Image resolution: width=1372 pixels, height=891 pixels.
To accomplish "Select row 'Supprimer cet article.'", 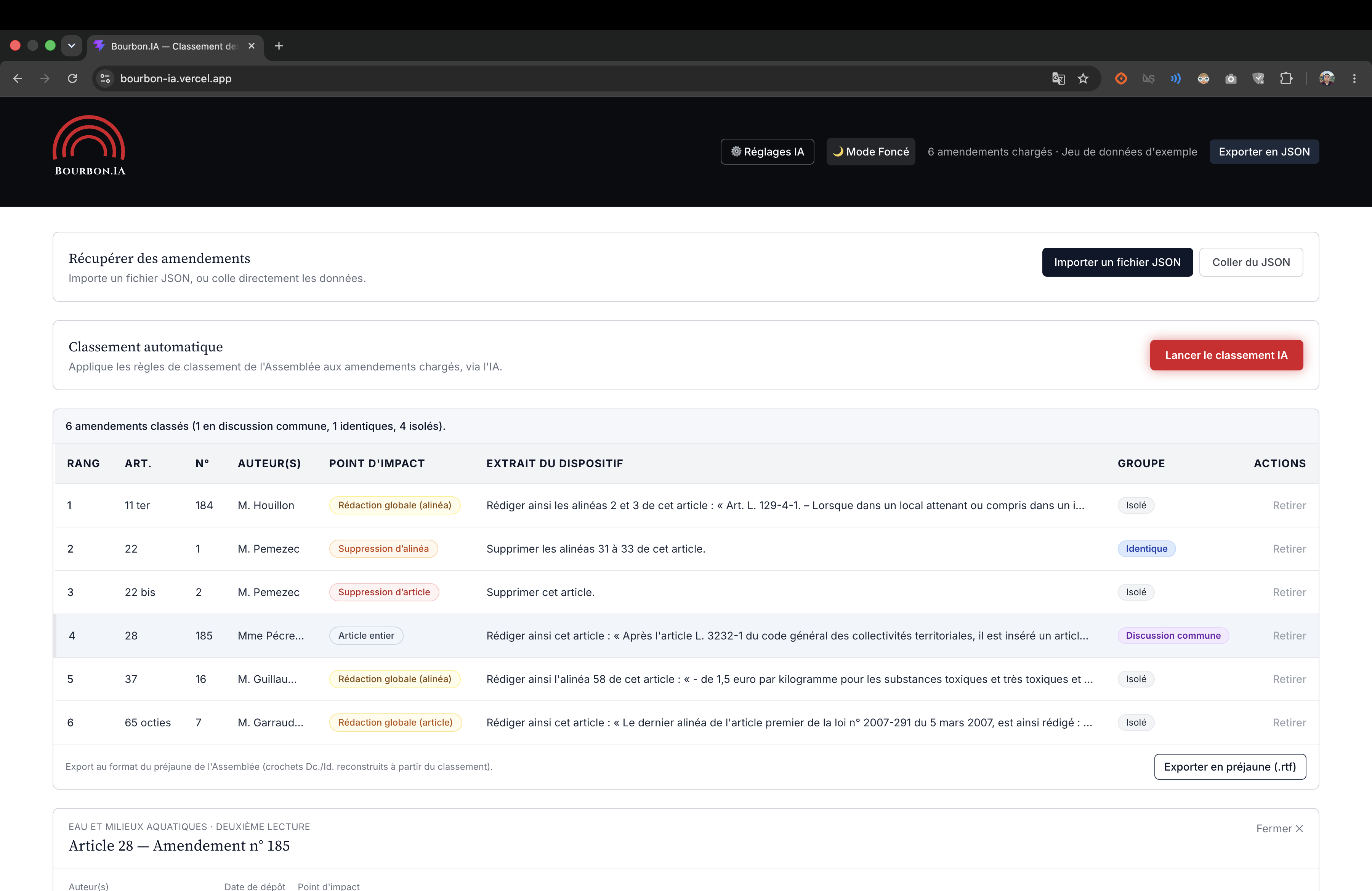I will (x=686, y=592).
